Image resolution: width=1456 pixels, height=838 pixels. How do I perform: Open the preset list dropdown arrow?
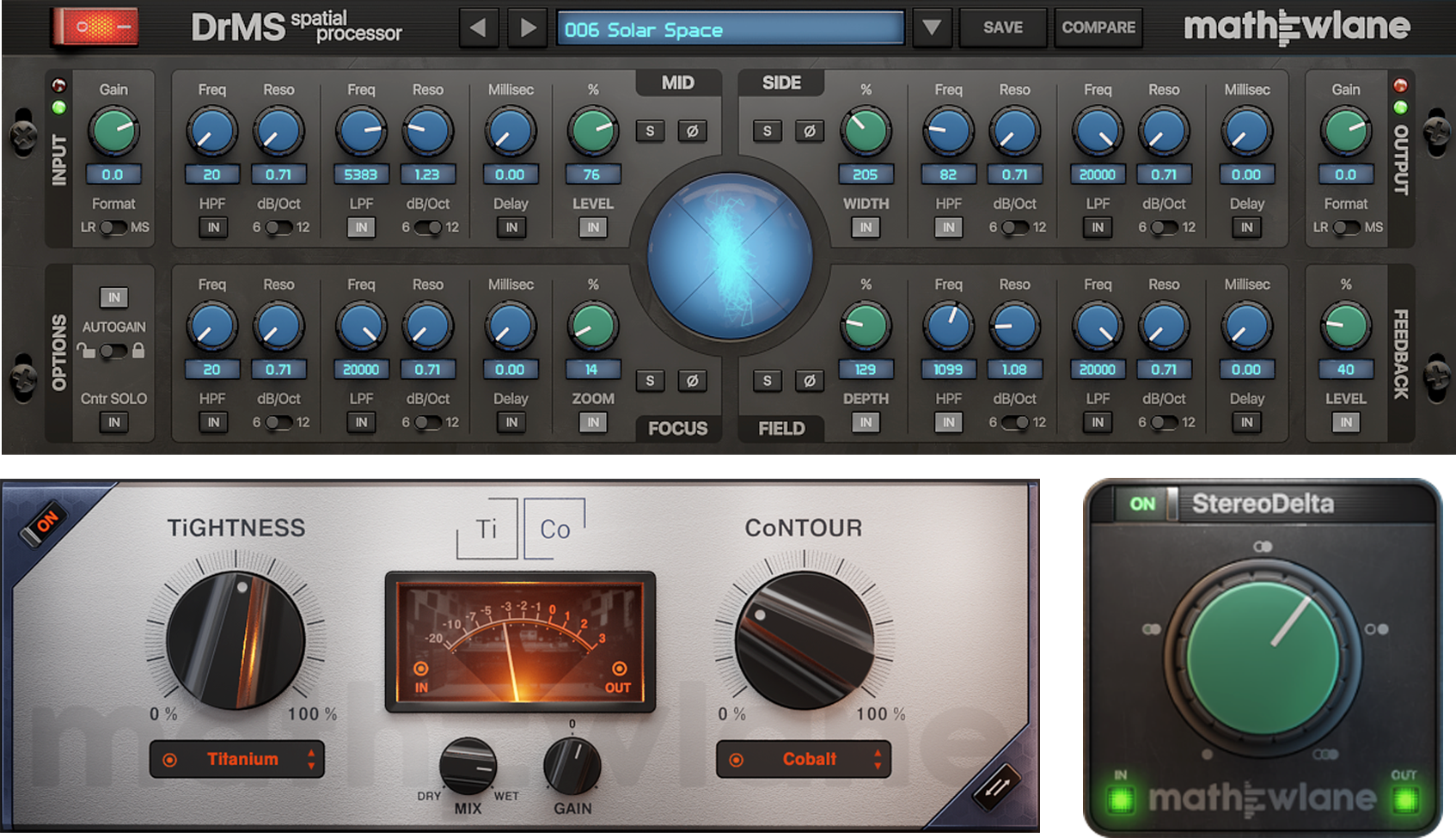[x=931, y=28]
